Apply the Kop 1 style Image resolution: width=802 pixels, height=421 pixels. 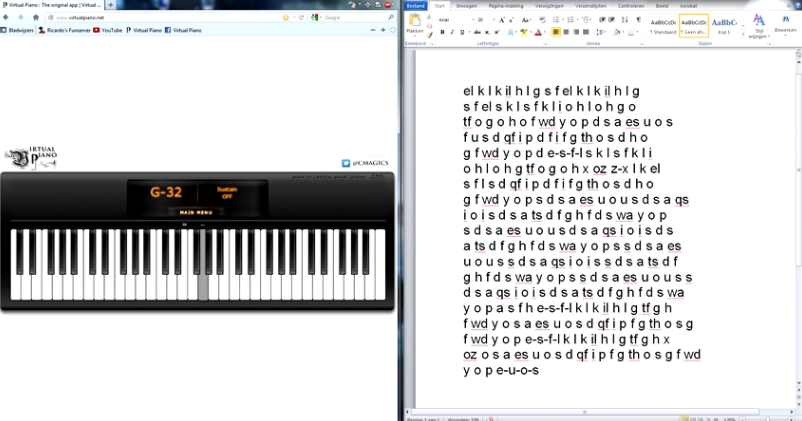coord(724,27)
